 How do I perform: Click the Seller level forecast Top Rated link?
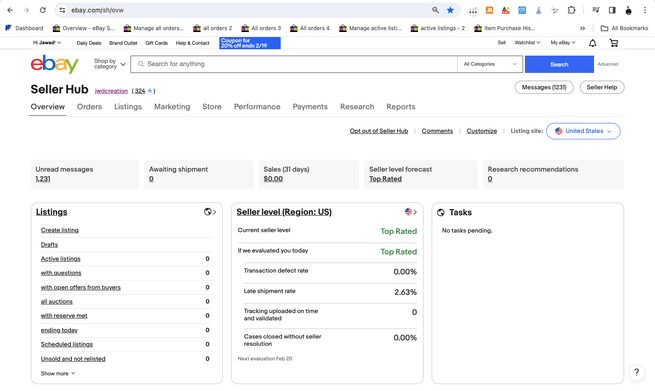[385, 179]
